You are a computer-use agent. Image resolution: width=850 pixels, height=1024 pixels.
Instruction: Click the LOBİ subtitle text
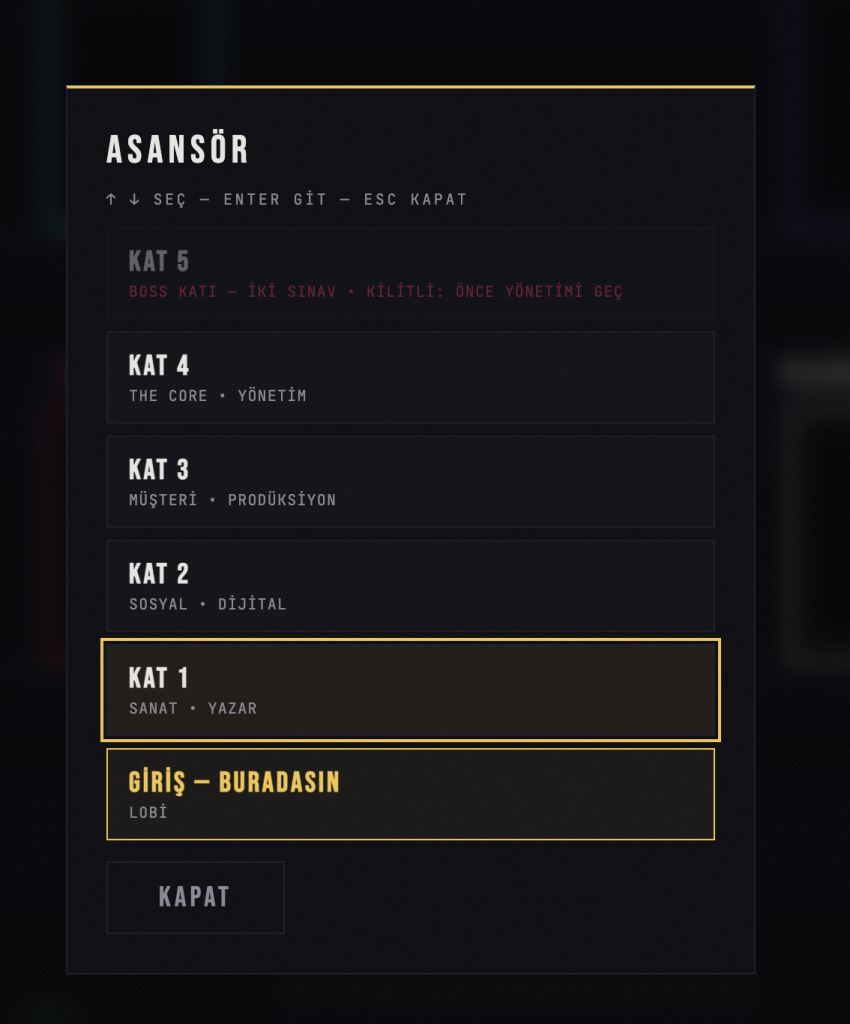click(x=148, y=812)
